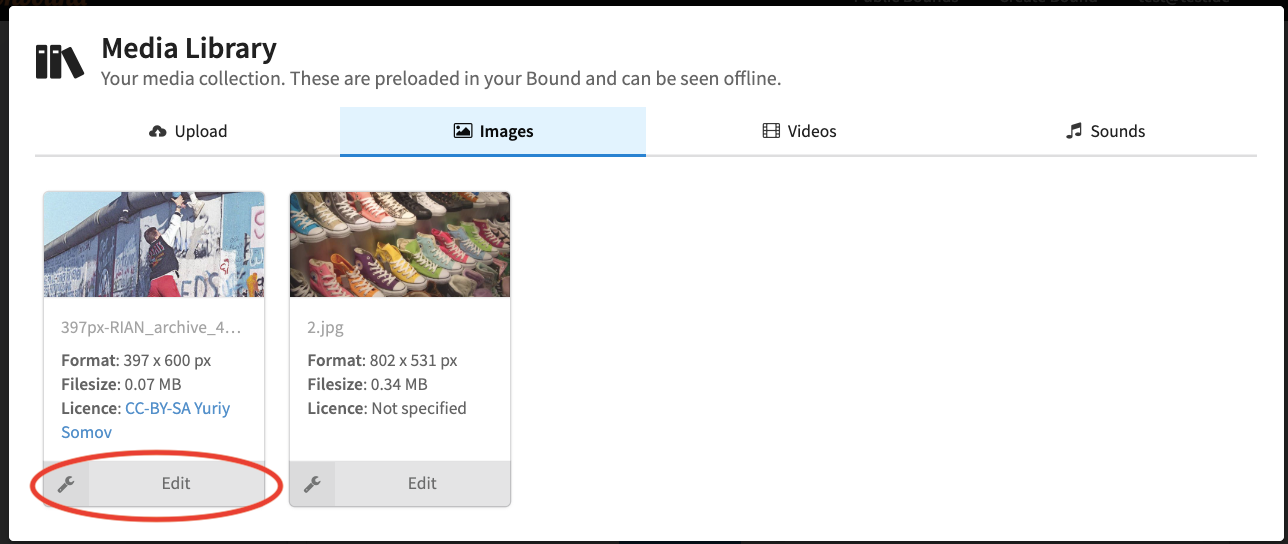Select the Berlin Wall graffiti thumbnail

(154, 245)
